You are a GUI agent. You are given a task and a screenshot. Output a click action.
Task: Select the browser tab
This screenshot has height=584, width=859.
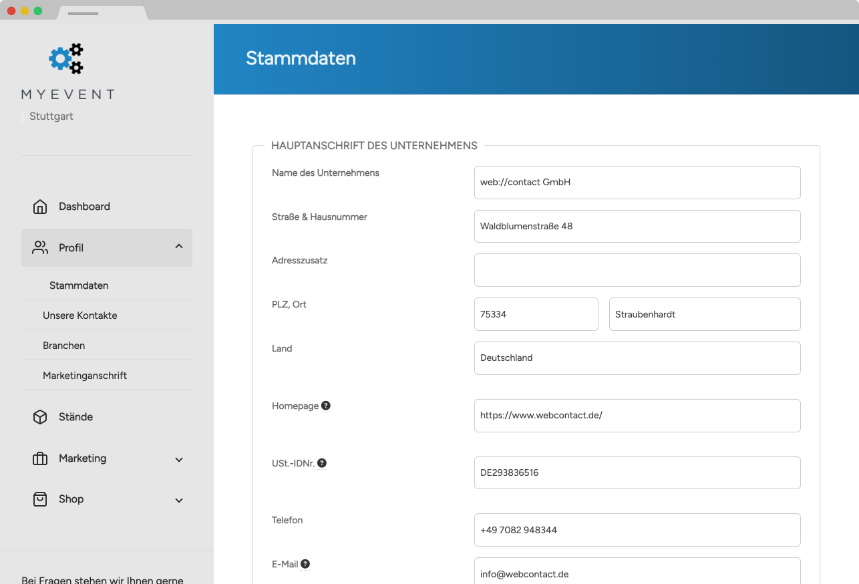[102, 13]
